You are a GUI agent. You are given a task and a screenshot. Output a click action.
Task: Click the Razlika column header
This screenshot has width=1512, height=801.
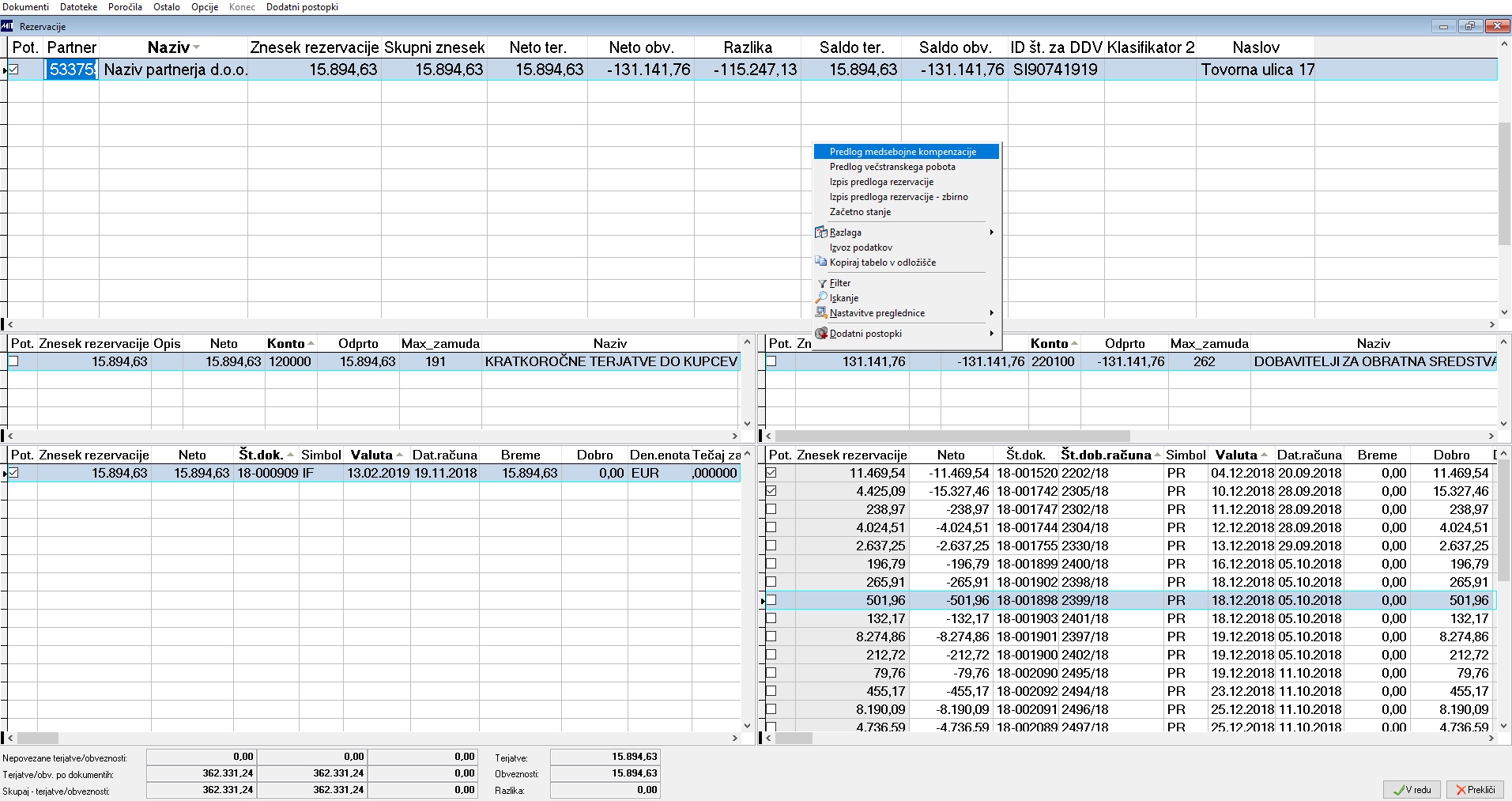(x=748, y=47)
